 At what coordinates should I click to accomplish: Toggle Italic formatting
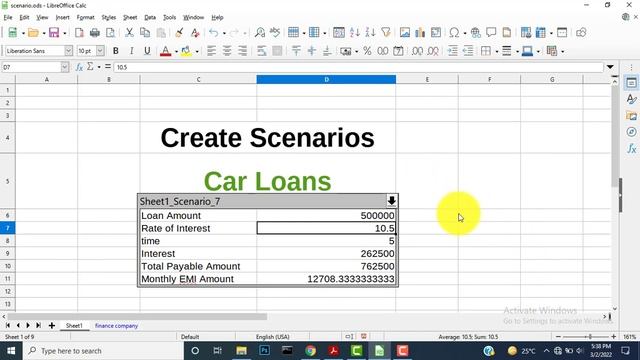coord(131,51)
